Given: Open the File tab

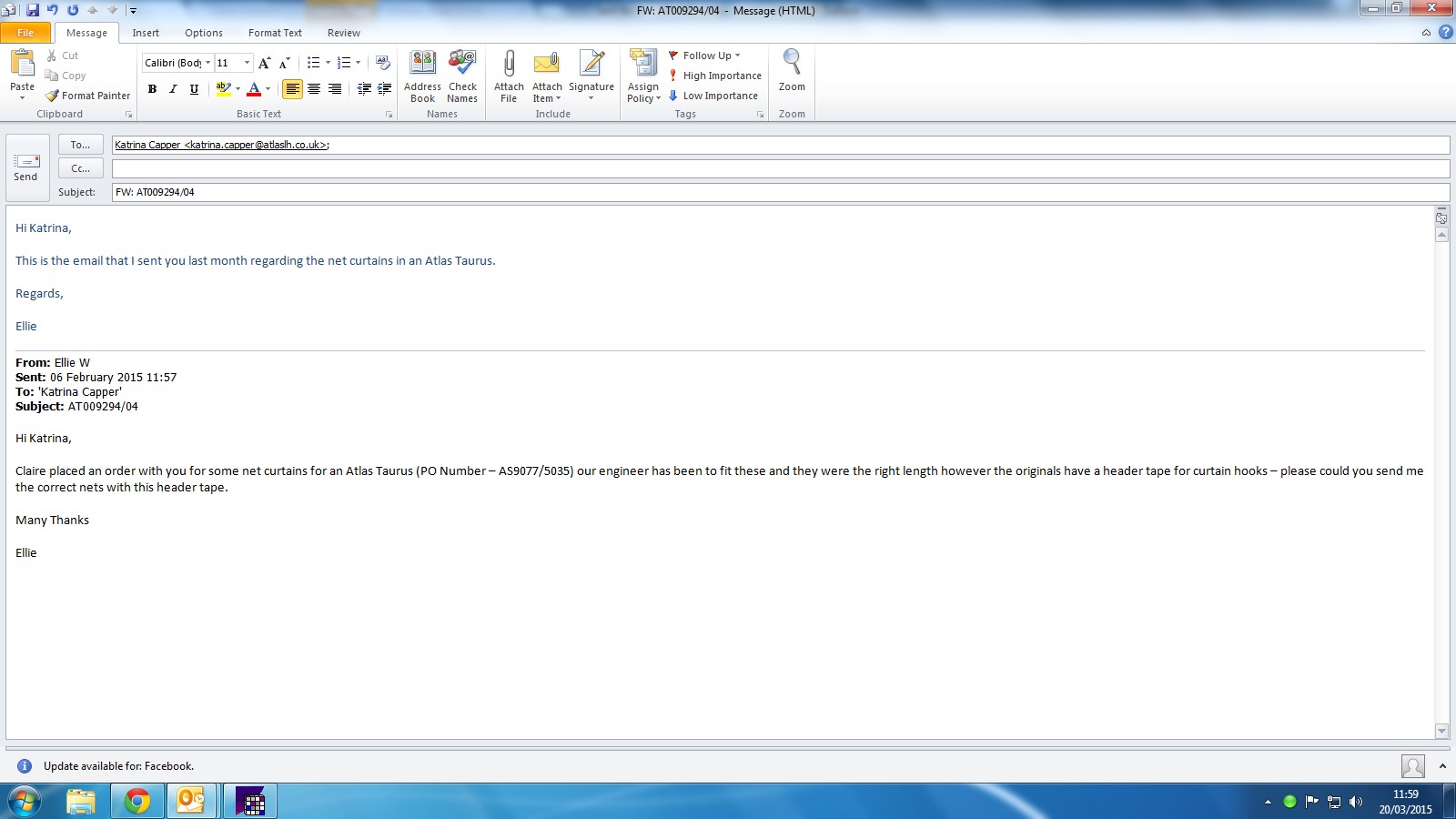Looking at the screenshot, I should (x=25, y=33).
